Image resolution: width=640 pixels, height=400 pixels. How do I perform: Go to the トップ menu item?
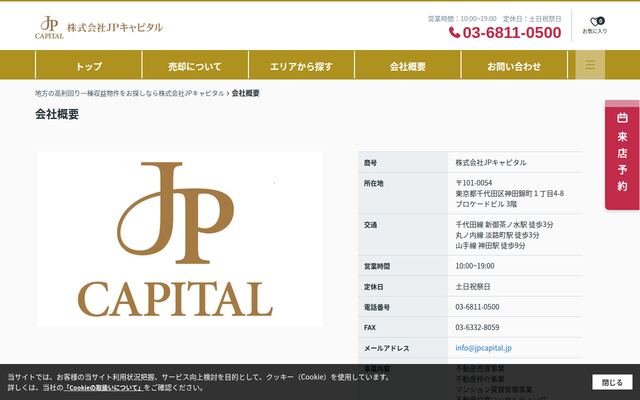click(89, 66)
